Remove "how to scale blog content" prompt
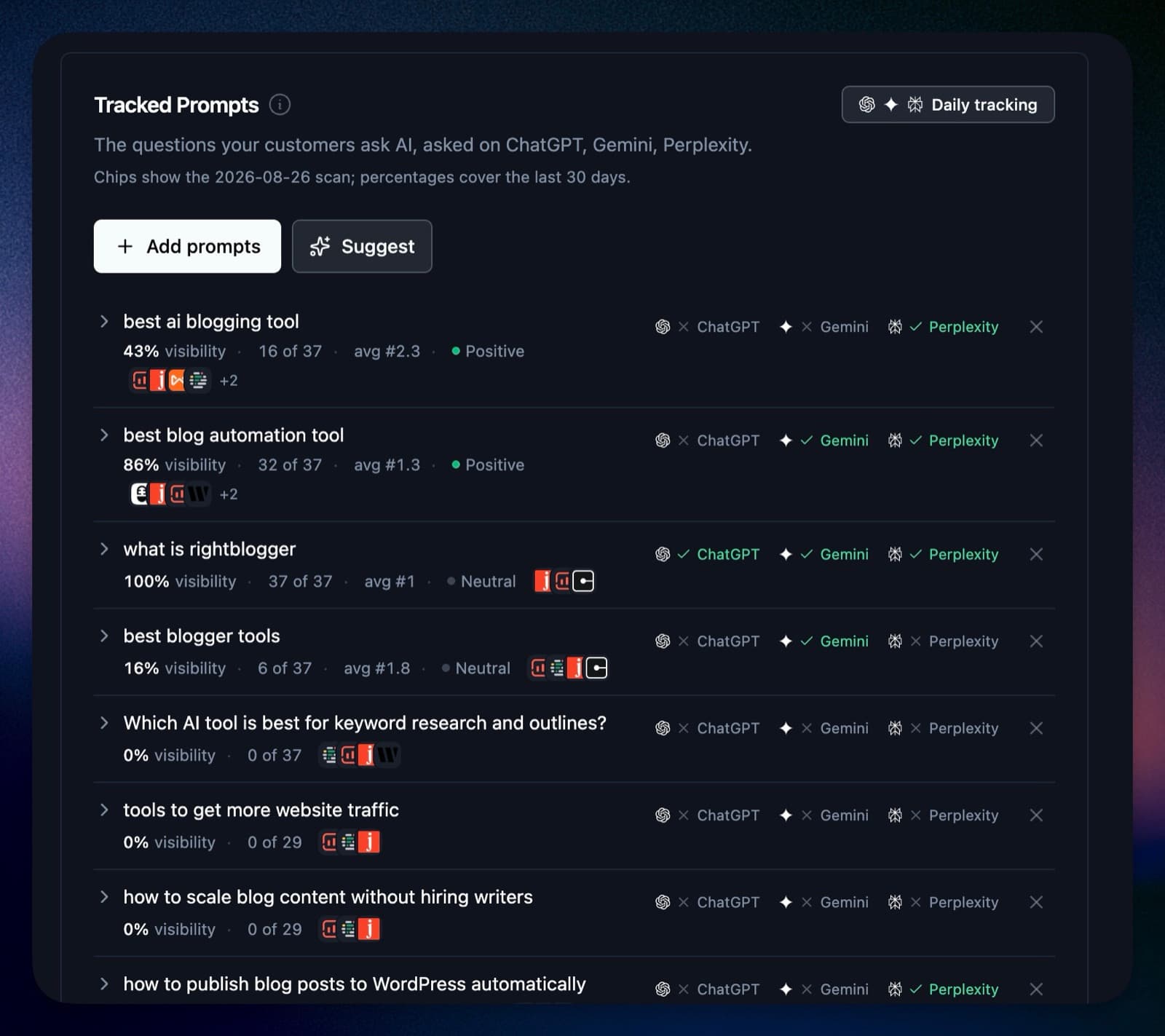Screen dimensions: 1165x1036 (x=1036, y=902)
